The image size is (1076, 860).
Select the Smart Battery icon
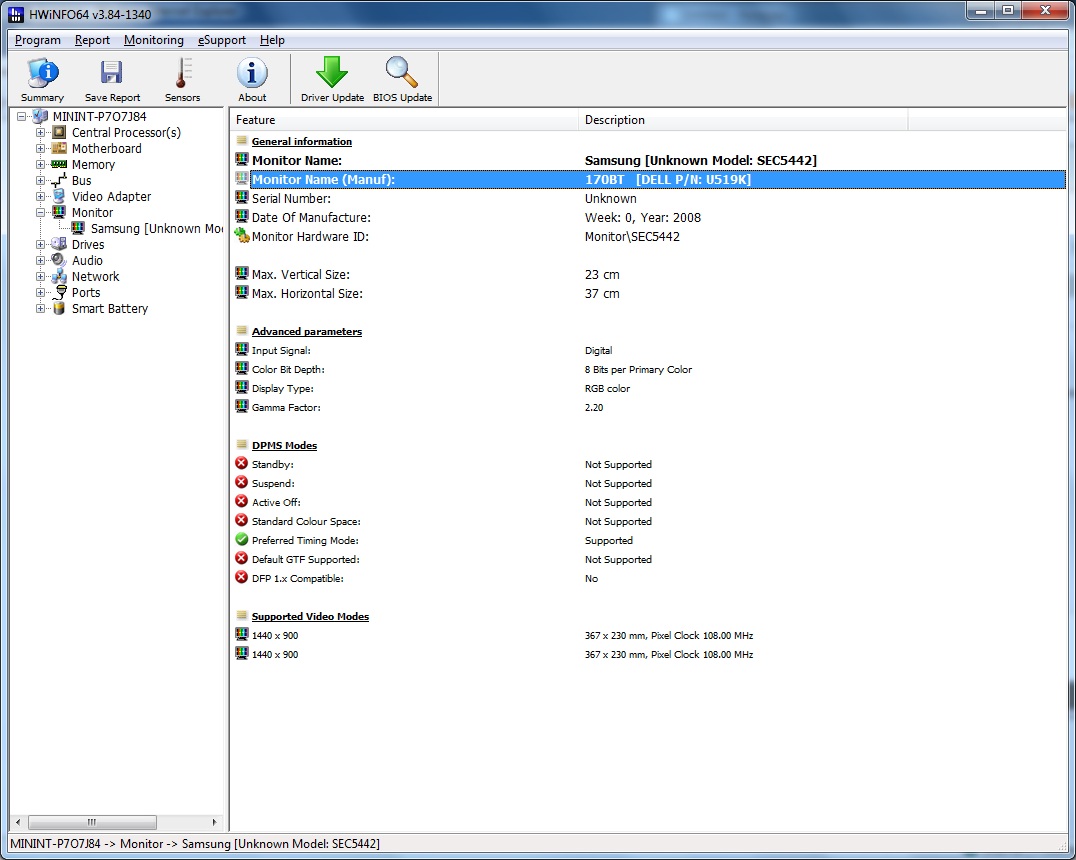click(60, 308)
